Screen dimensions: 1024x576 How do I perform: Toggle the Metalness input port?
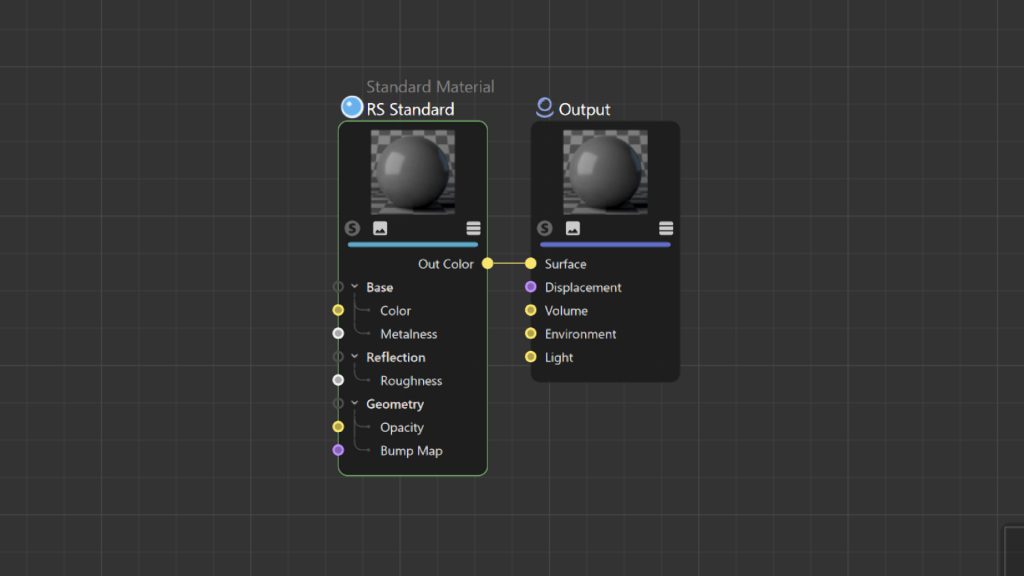pyautogui.click(x=338, y=333)
